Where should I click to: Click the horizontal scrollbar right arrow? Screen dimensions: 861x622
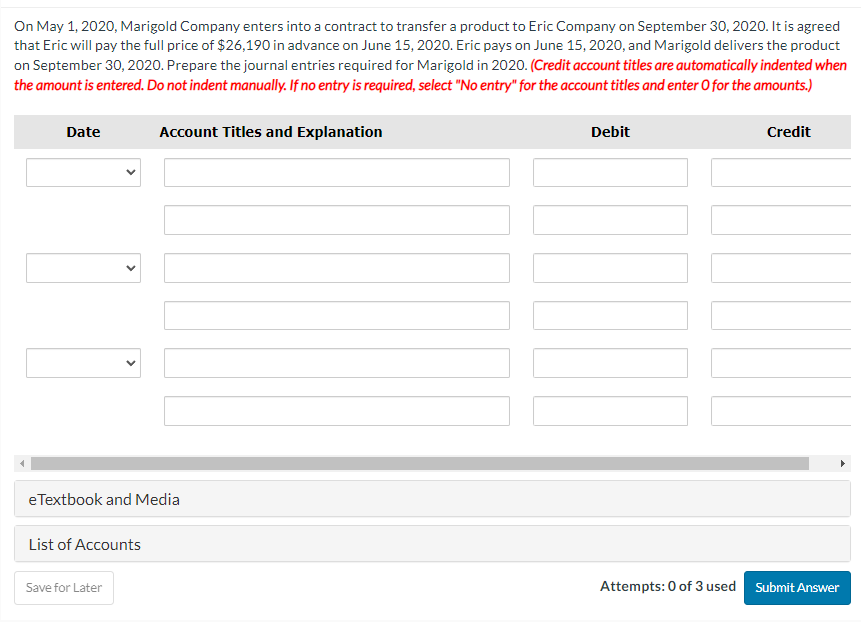tap(843, 463)
